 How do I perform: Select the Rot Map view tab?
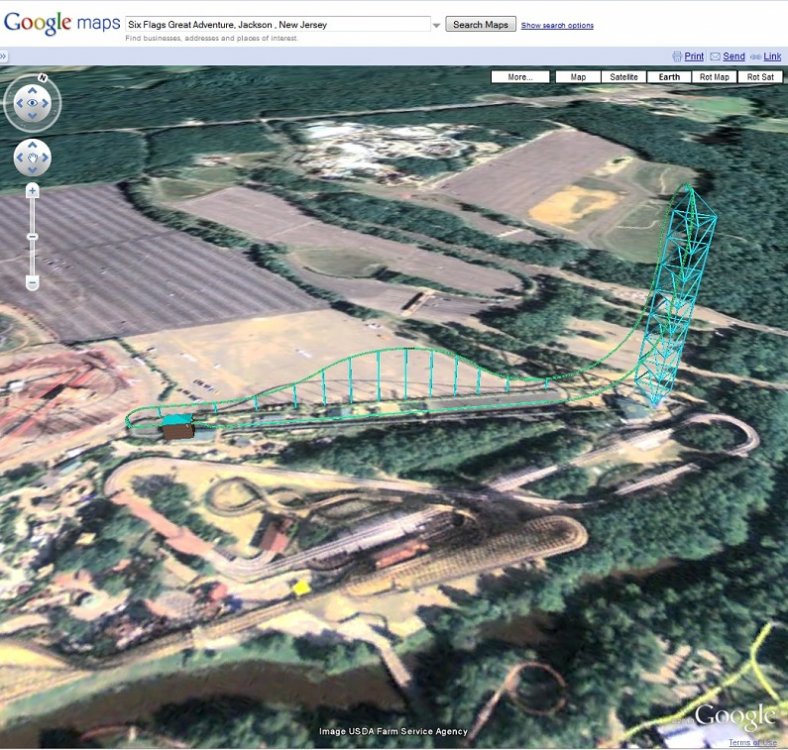click(x=714, y=77)
